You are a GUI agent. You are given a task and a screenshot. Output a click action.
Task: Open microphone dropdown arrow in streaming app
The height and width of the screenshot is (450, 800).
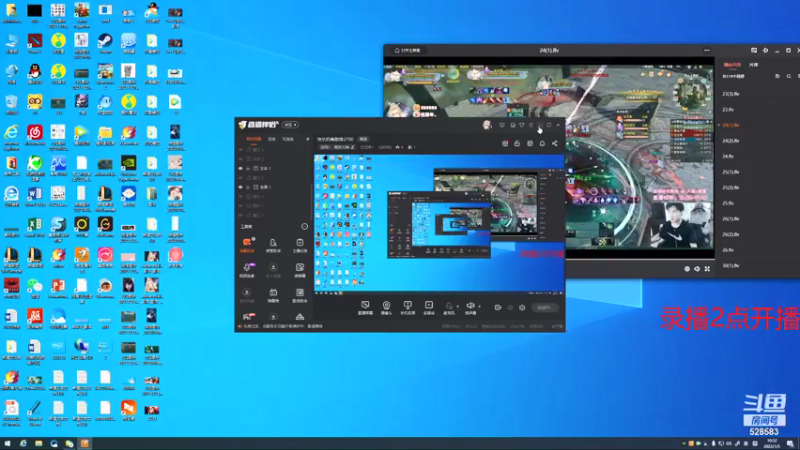pyautogui.click(x=457, y=307)
